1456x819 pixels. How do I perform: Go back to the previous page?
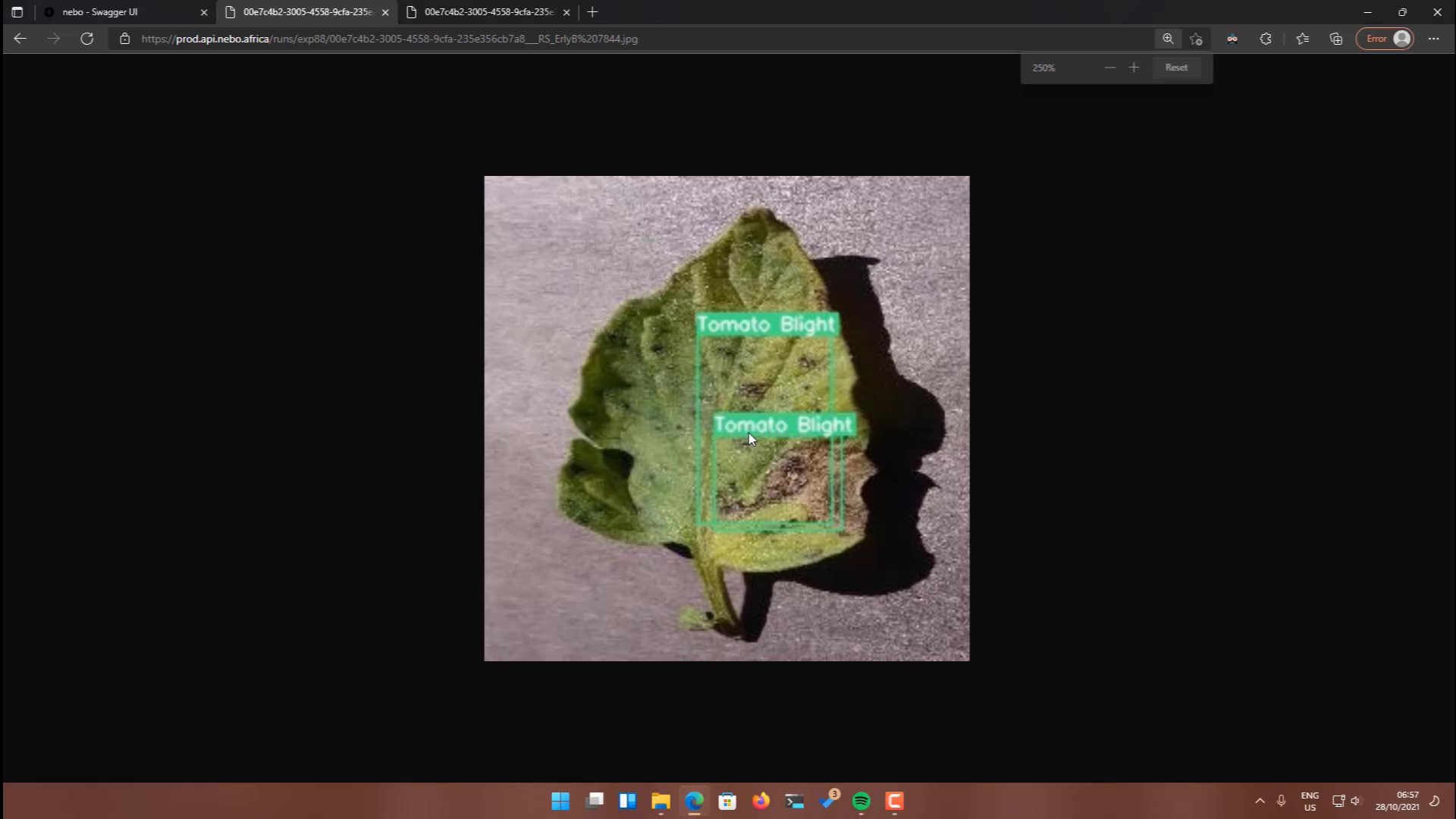coord(20,39)
